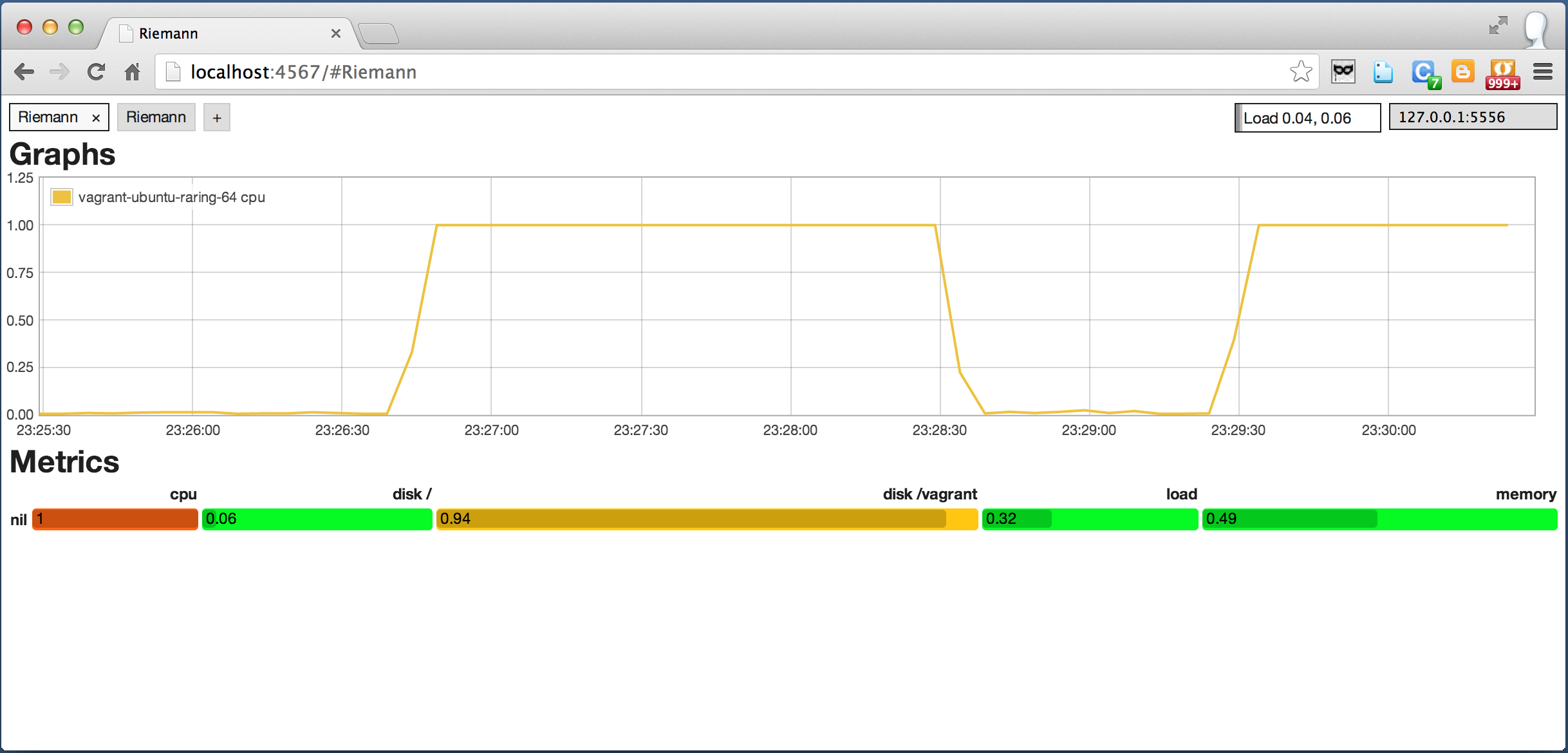Viewport: 1568px width, 753px height.
Task: Open the browser home page icon
Action: tap(133, 71)
